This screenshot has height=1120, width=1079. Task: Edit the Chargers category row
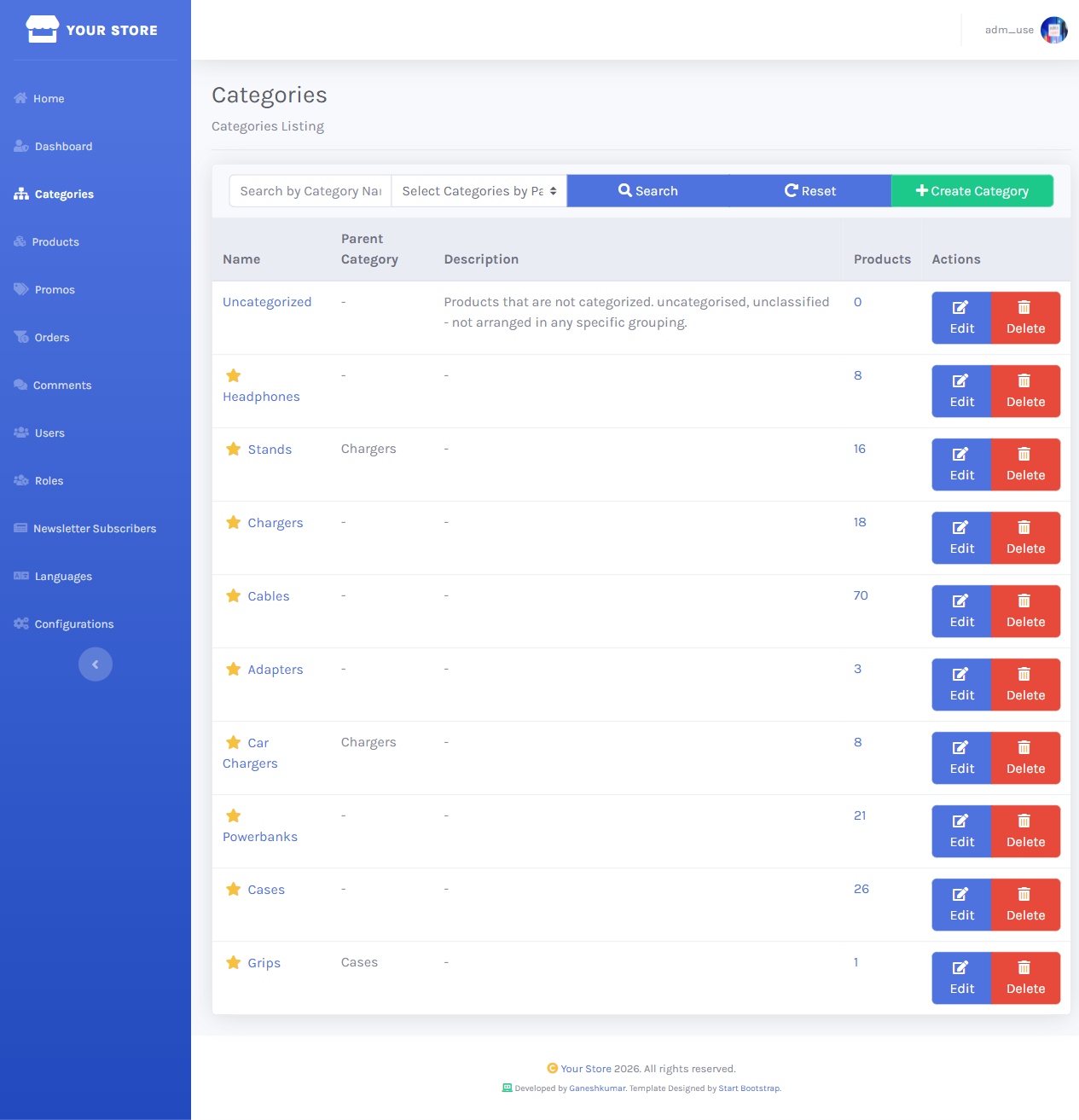(961, 538)
